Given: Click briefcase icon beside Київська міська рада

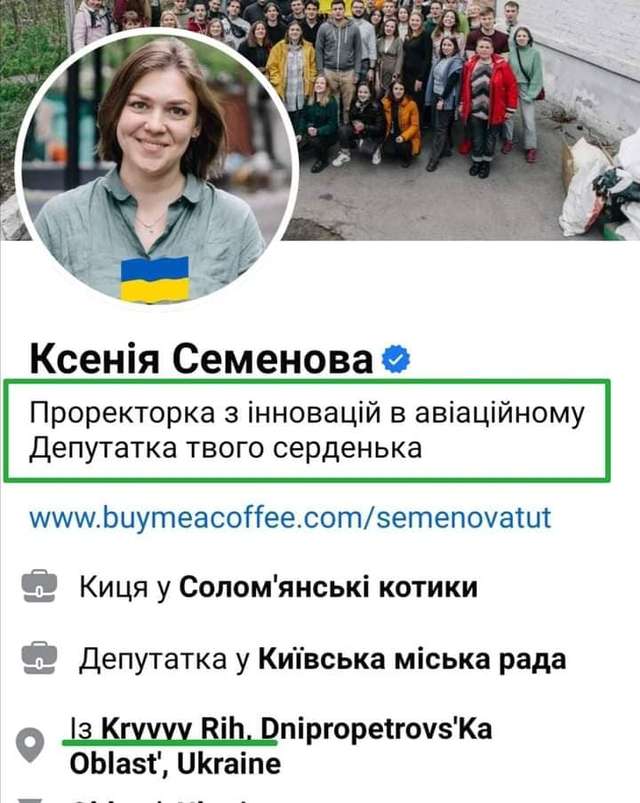Looking at the screenshot, I should click(39, 658).
